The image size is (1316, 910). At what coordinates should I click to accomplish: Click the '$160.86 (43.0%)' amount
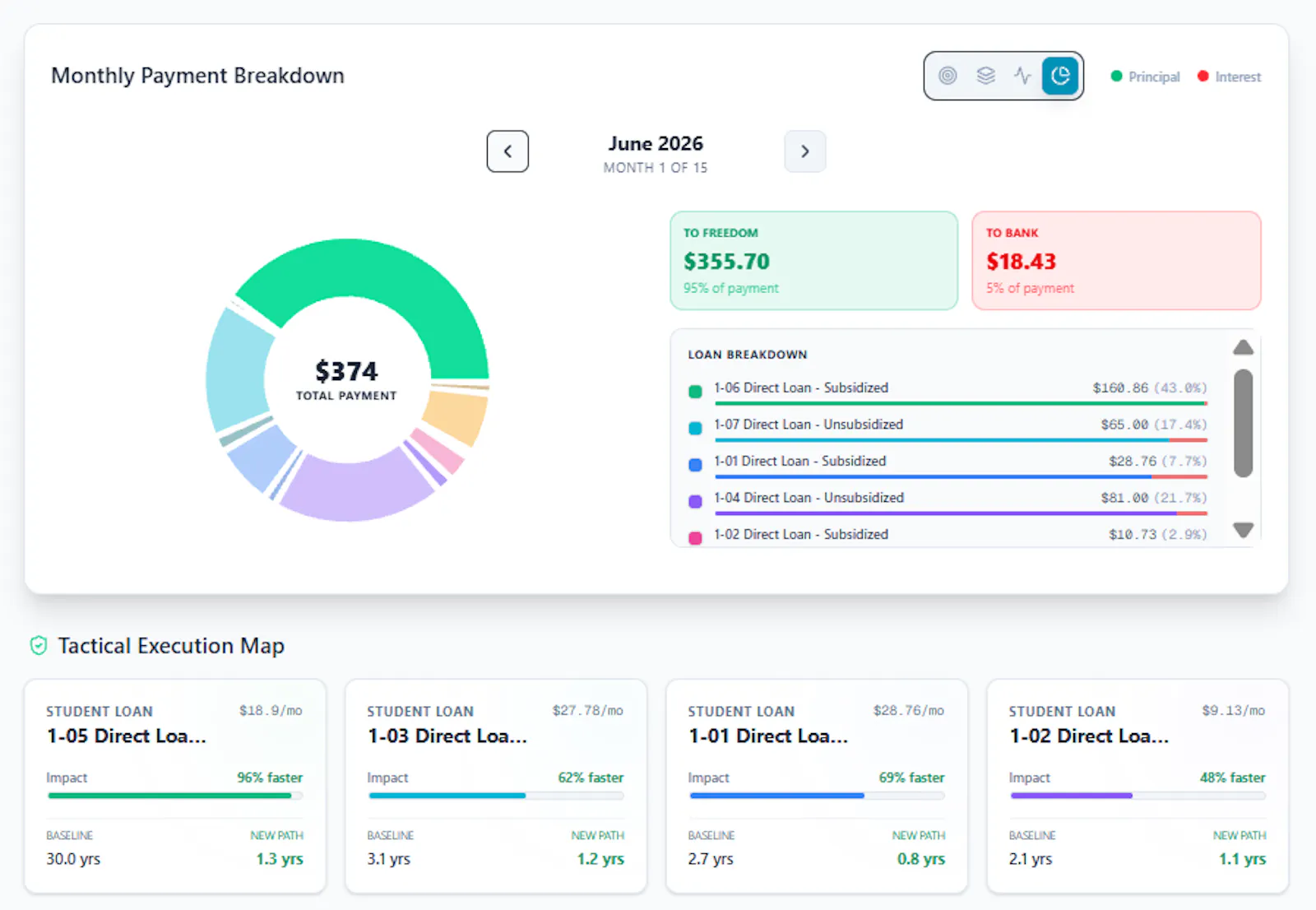1150,388
